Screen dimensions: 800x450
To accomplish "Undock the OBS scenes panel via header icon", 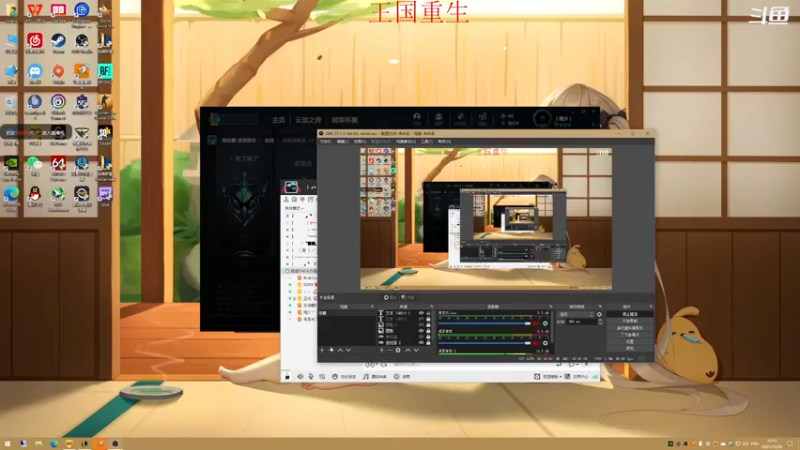I will (372, 307).
